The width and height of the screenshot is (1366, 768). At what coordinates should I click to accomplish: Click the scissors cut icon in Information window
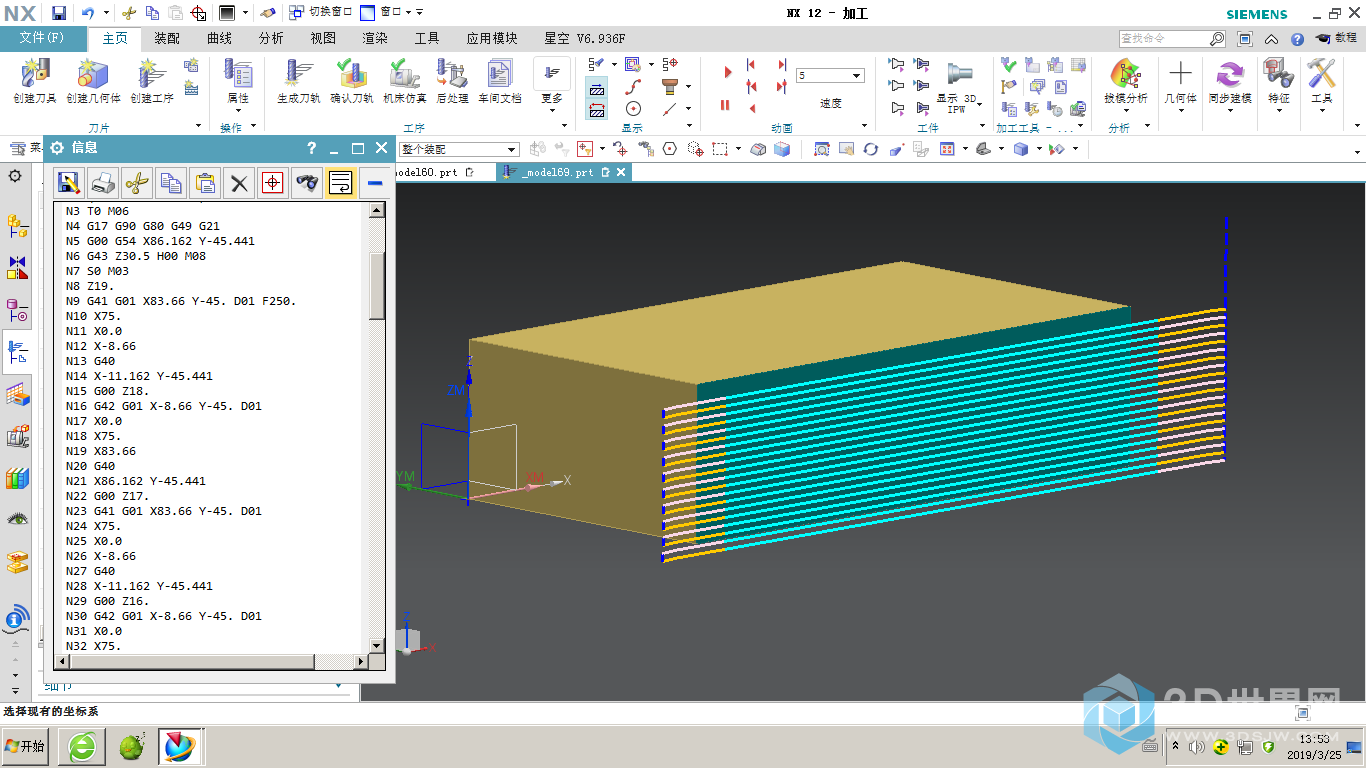click(x=137, y=183)
